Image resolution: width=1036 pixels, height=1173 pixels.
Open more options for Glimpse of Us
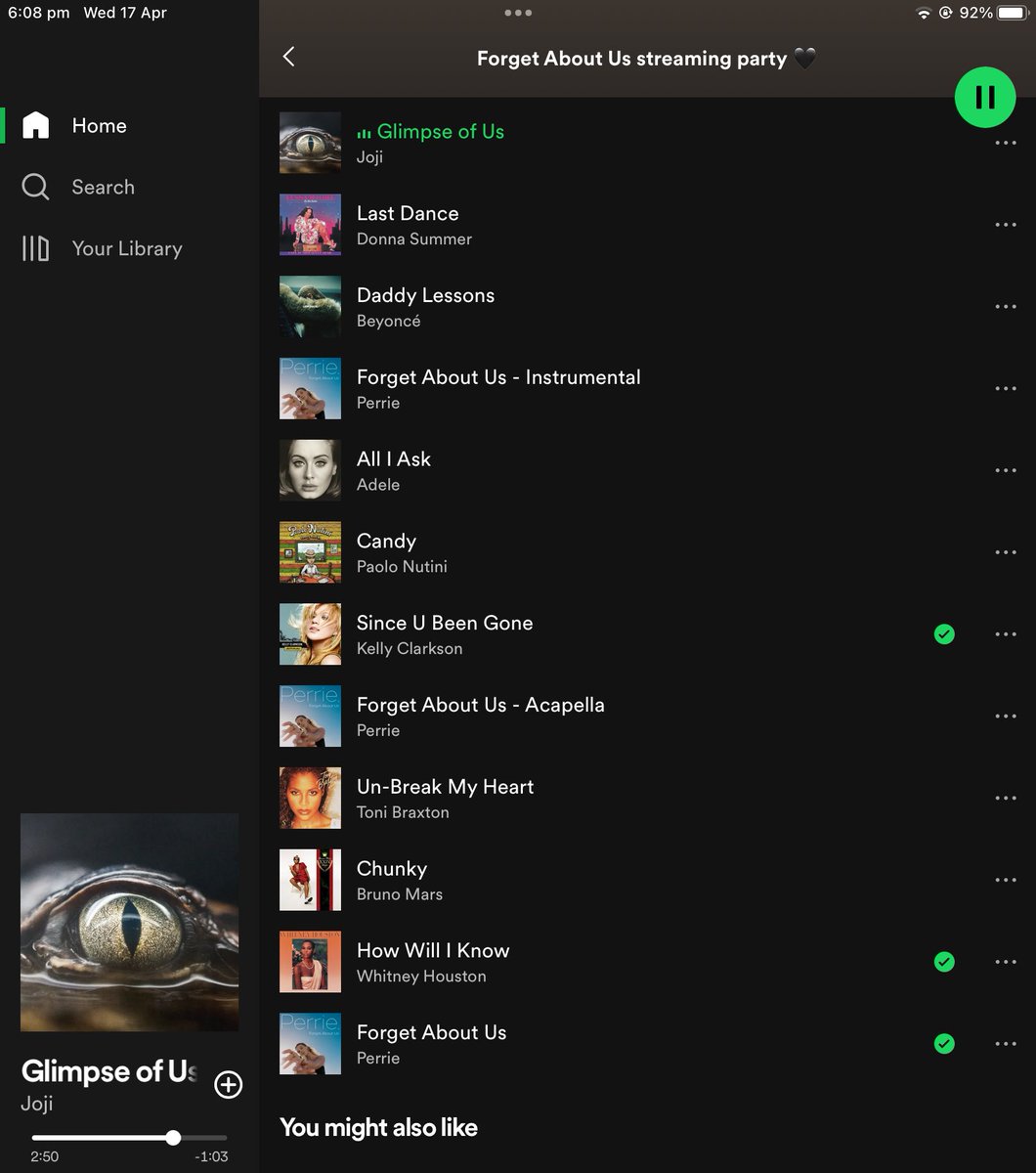[1006, 143]
